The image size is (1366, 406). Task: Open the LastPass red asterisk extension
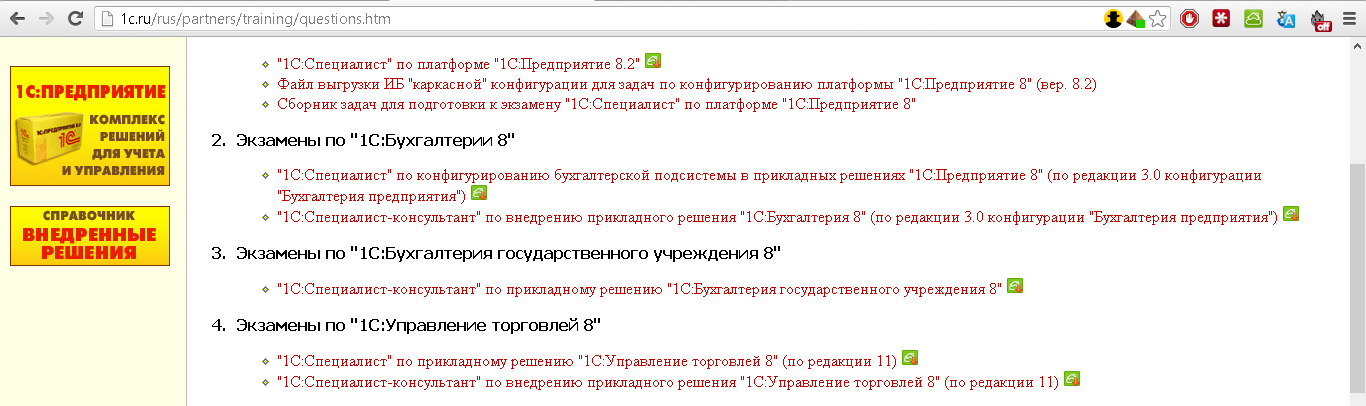1221,19
